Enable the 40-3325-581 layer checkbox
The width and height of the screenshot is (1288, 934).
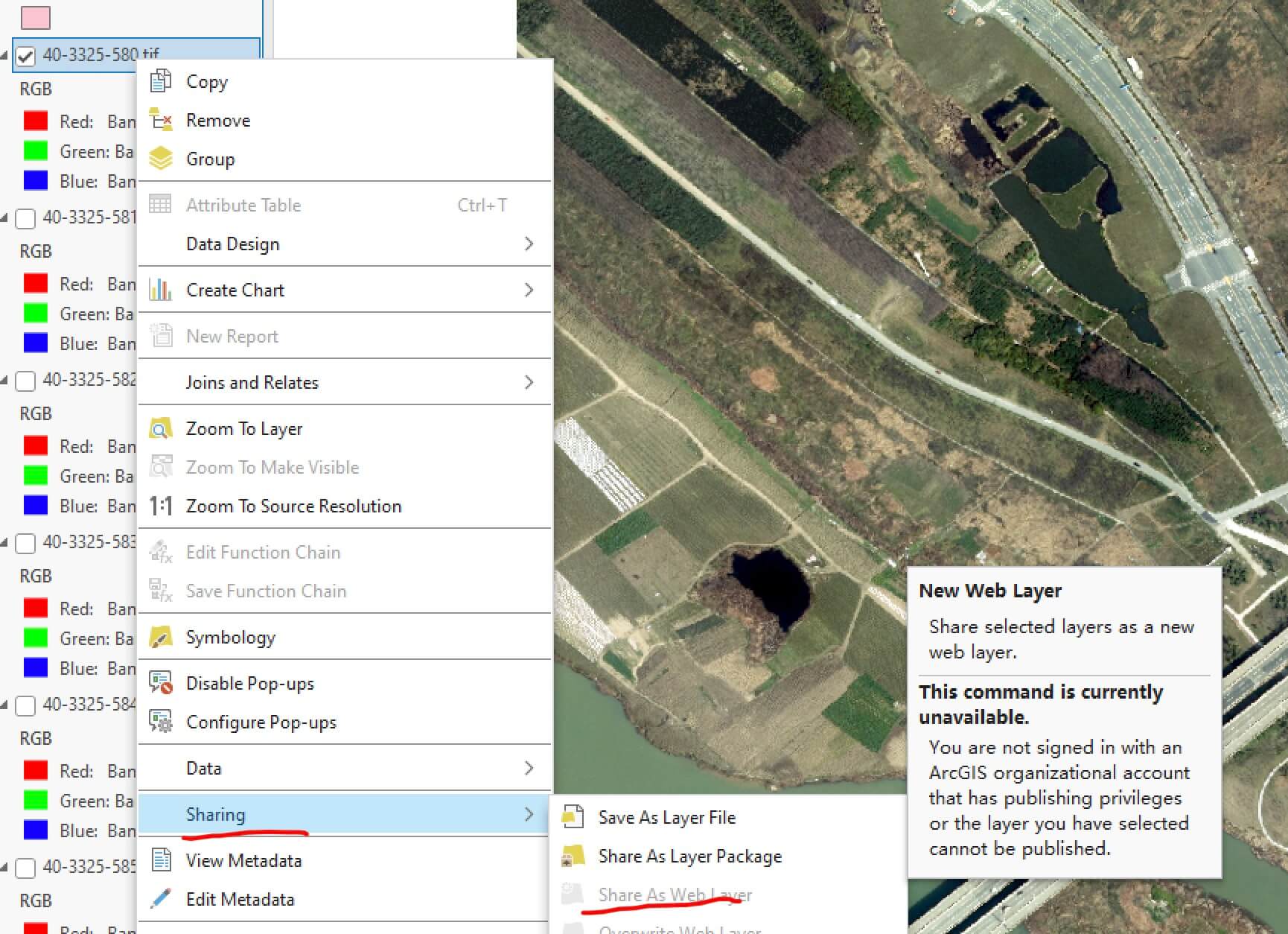tap(25, 218)
